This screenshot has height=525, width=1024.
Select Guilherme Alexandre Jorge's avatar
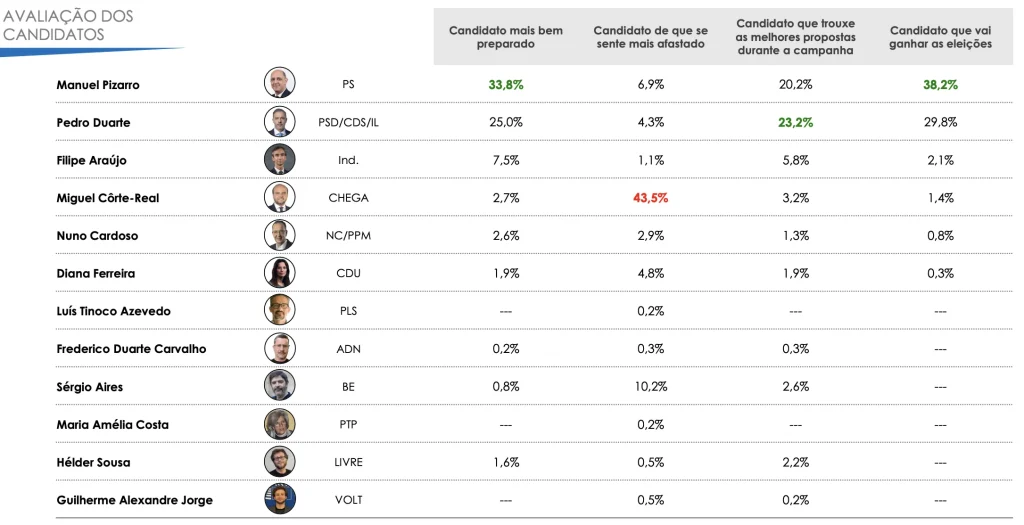(280, 499)
